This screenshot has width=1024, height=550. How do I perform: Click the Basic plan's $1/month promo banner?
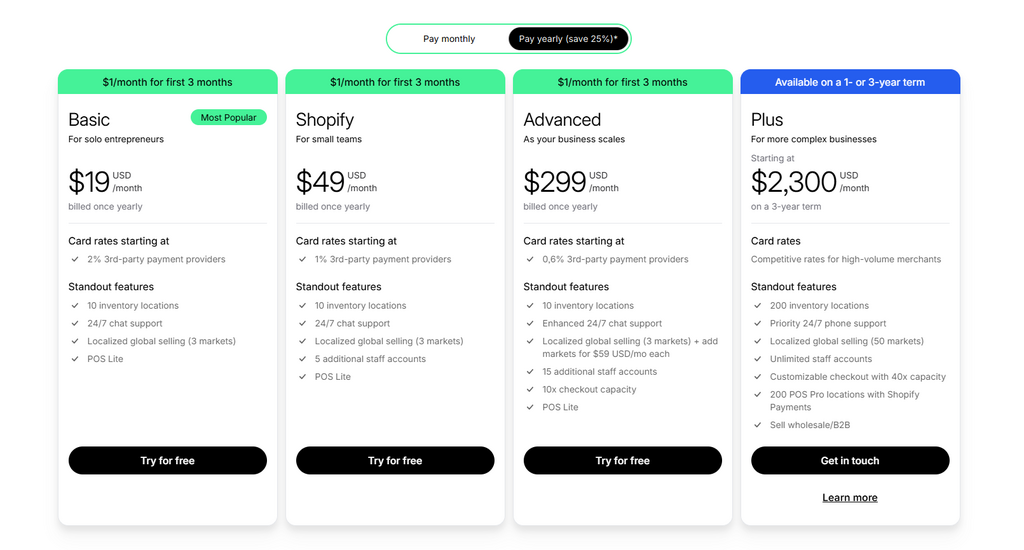tap(167, 82)
